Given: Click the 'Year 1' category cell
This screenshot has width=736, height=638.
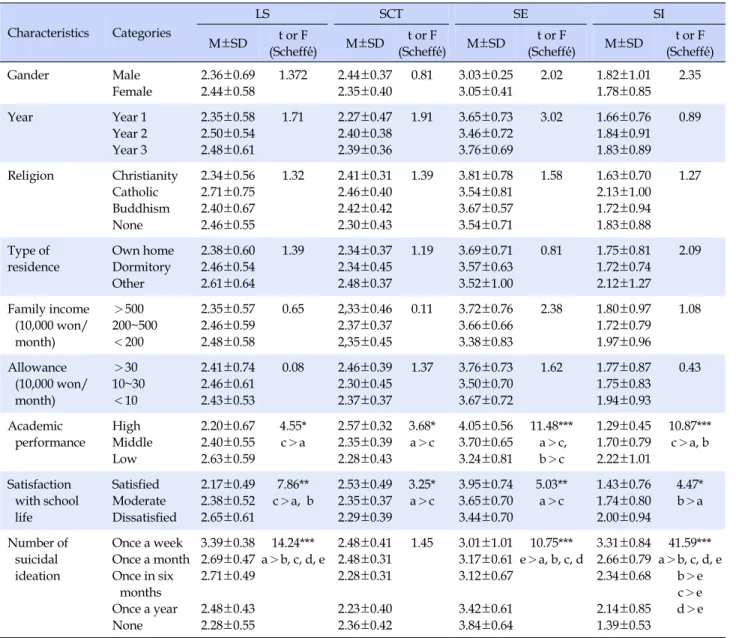Looking at the screenshot, I should 130,117.
